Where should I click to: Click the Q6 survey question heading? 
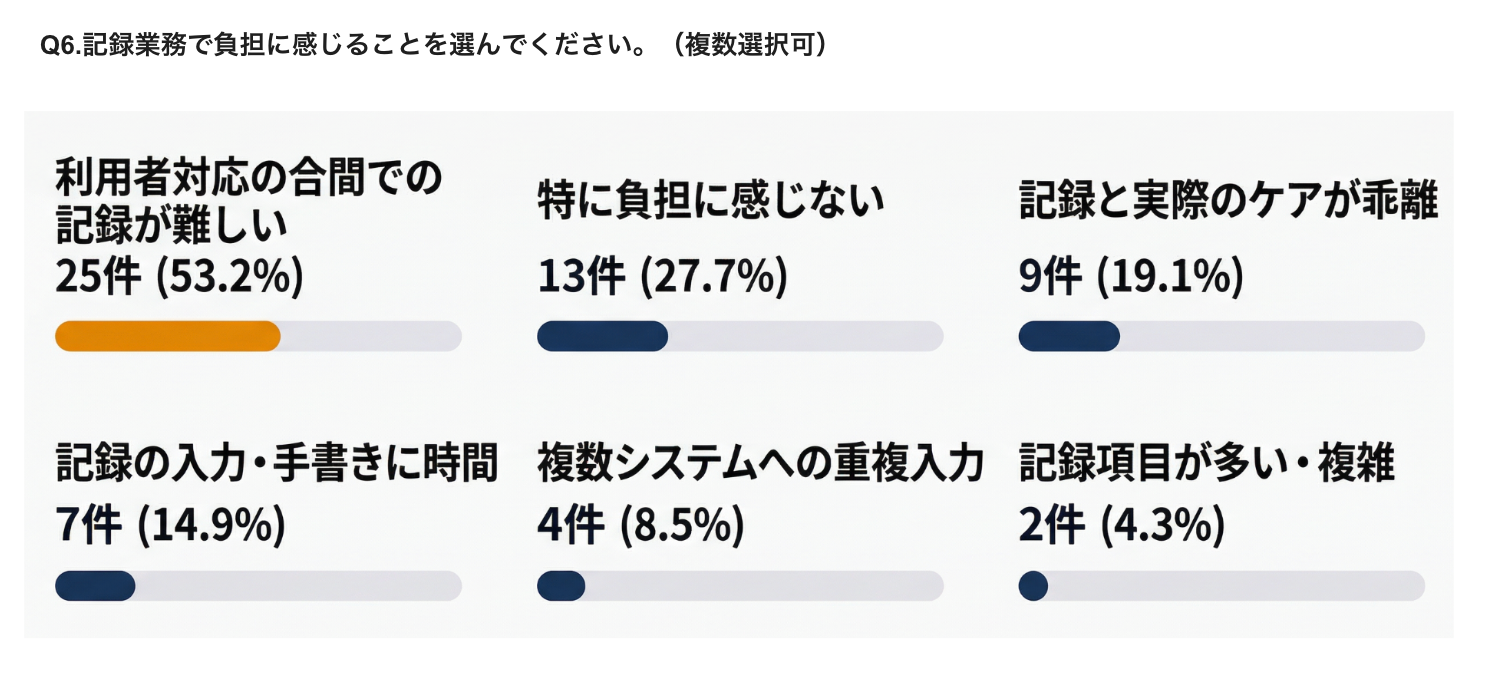(433, 47)
